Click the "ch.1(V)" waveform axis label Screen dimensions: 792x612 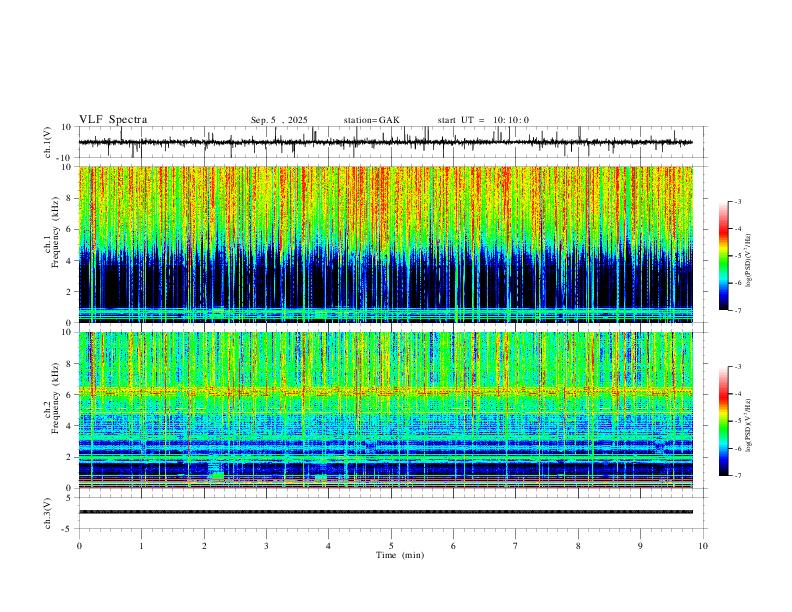pyautogui.click(x=48, y=142)
